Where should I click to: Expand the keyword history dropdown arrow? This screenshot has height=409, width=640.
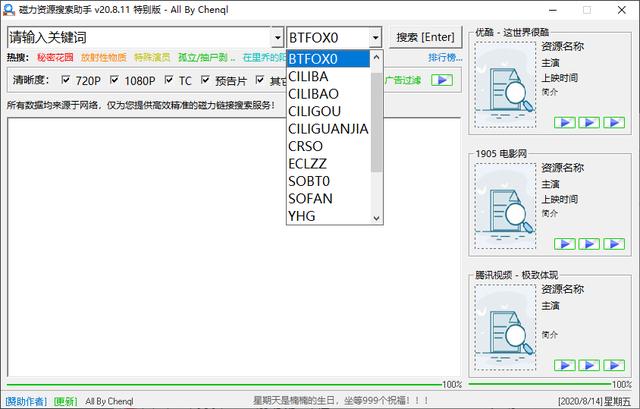pos(276,38)
